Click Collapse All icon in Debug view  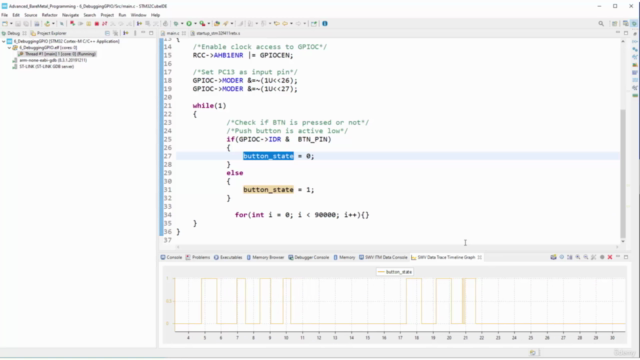[107, 33]
